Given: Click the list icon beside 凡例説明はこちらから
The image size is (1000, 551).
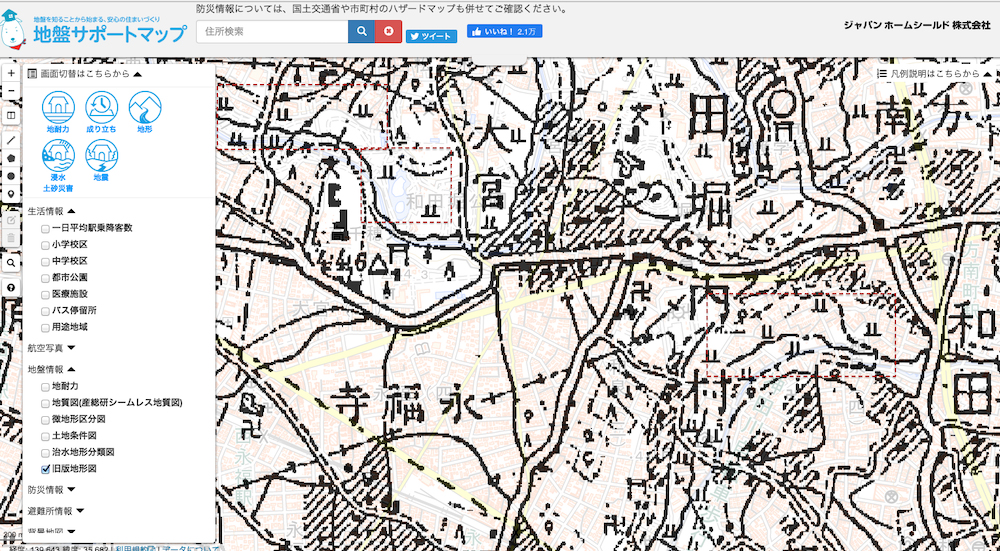Looking at the screenshot, I should point(882,74).
